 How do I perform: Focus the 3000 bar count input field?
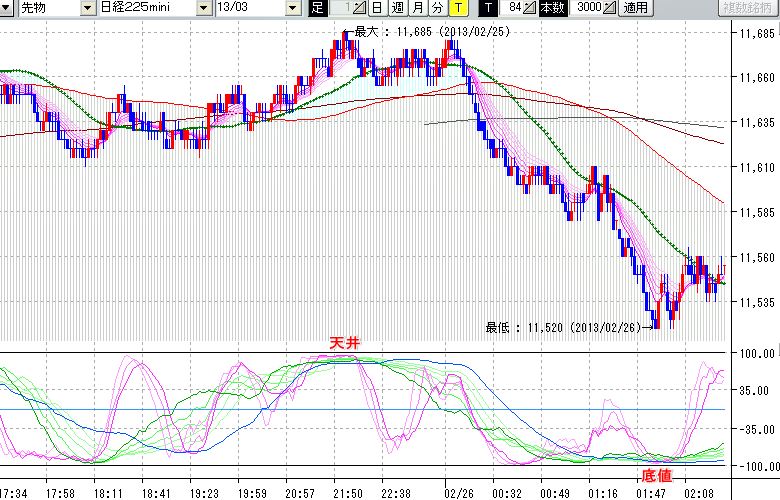[588, 9]
